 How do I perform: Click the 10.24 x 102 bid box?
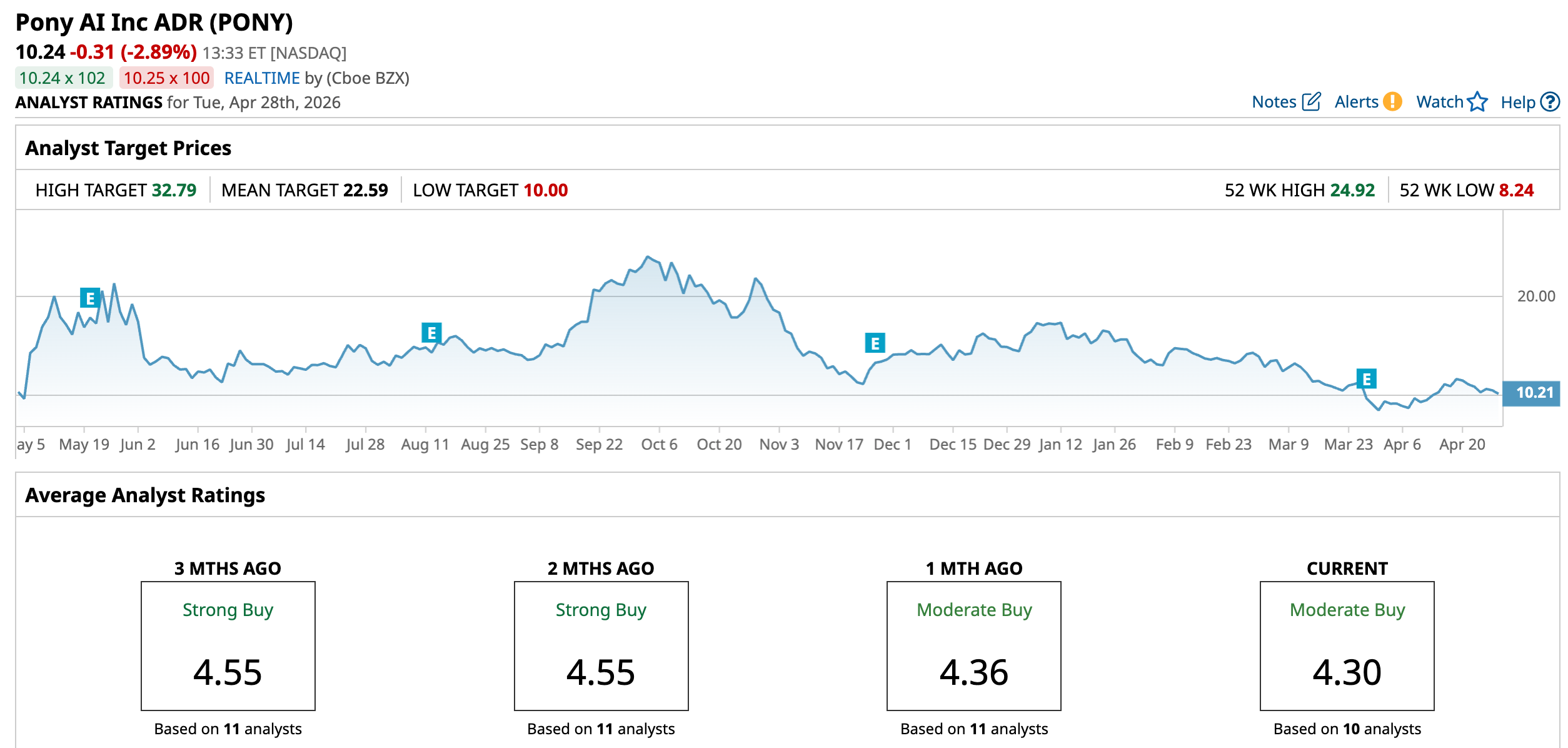click(63, 78)
